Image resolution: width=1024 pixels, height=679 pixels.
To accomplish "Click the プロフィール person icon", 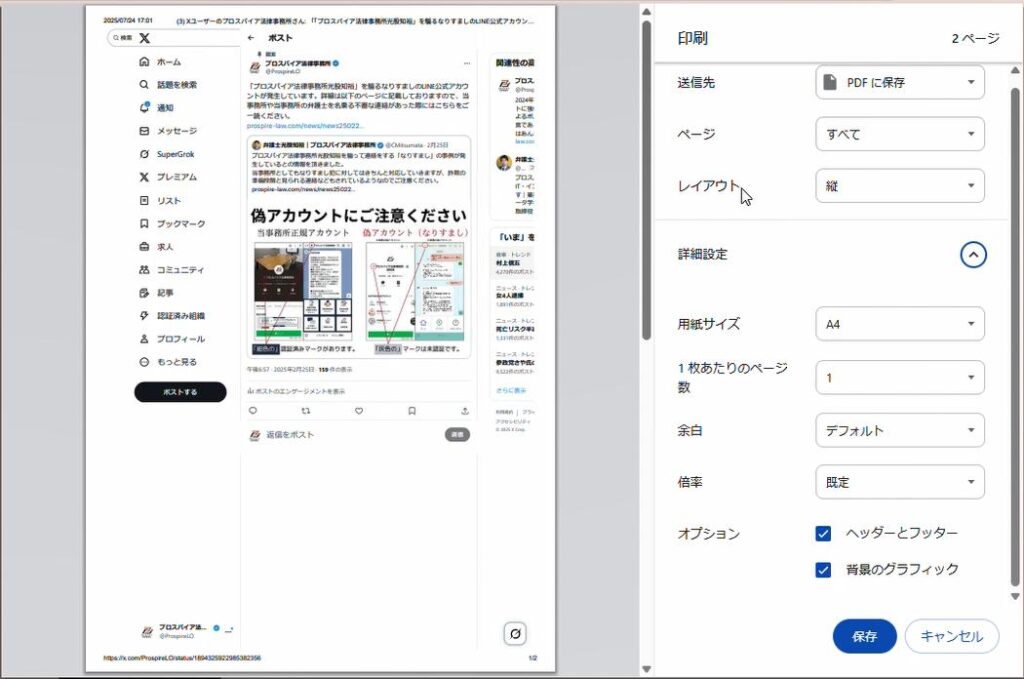I will 144,339.
